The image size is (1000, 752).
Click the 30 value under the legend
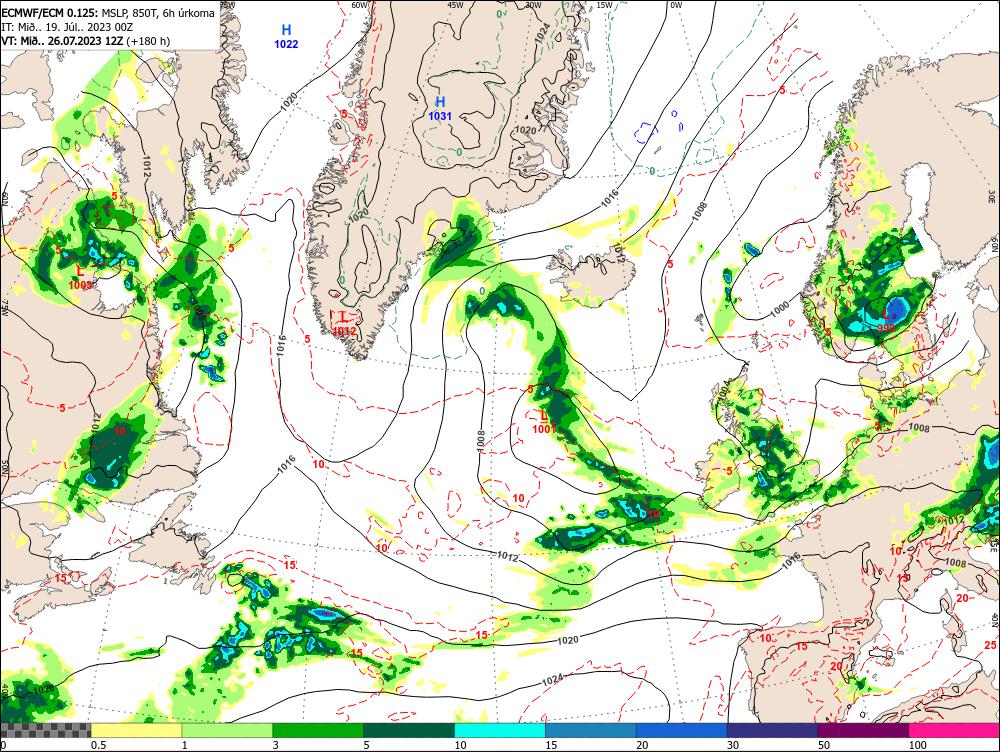[x=733, y=745]
